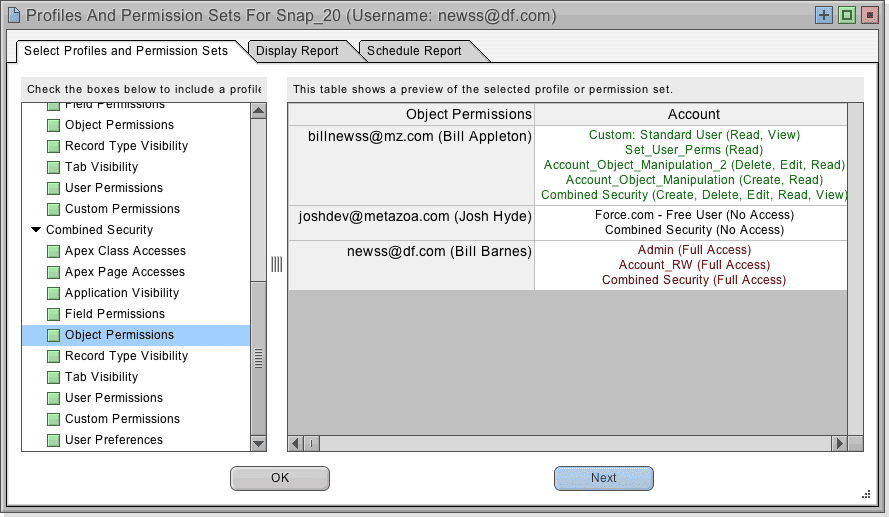Click the blue plus button in title bar
889x517 pixels.
pyautogui.click(x=824, y=15)
